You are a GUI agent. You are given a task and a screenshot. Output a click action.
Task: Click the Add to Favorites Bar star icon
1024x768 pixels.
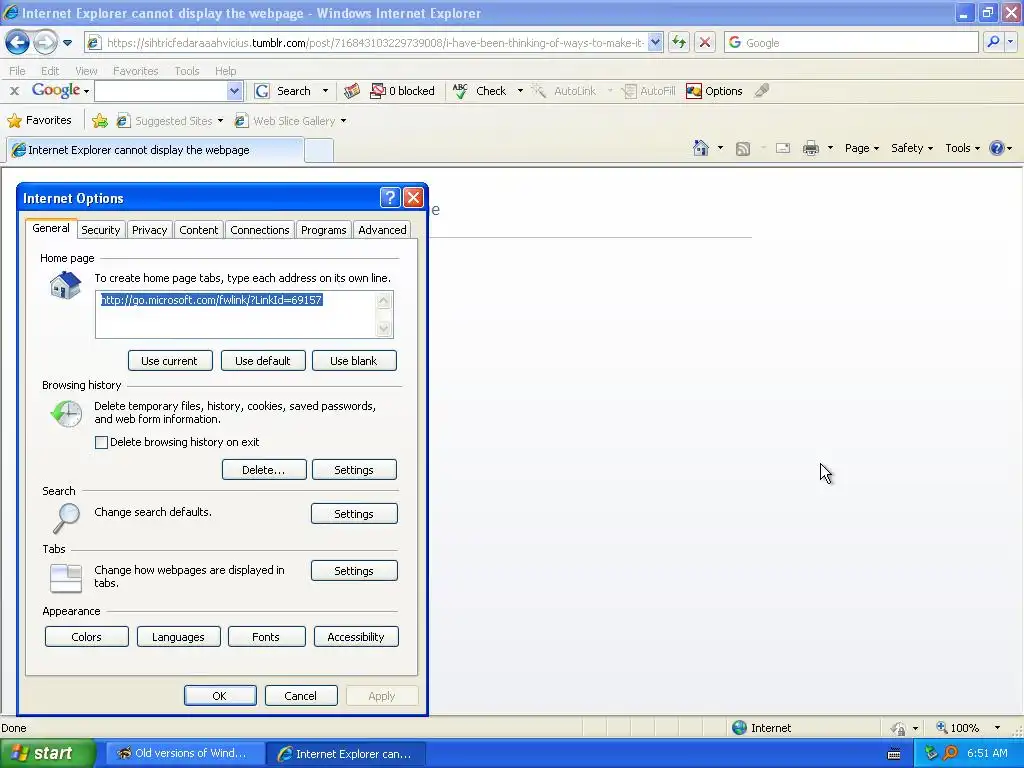pyautogui.click(x=100, y=120)
